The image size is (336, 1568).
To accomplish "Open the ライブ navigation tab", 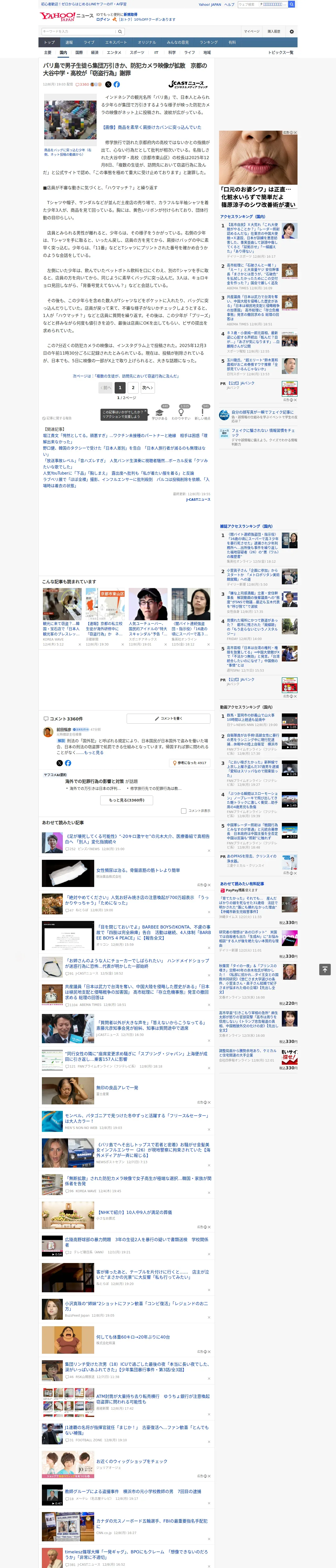I will [x=89, y=43].
